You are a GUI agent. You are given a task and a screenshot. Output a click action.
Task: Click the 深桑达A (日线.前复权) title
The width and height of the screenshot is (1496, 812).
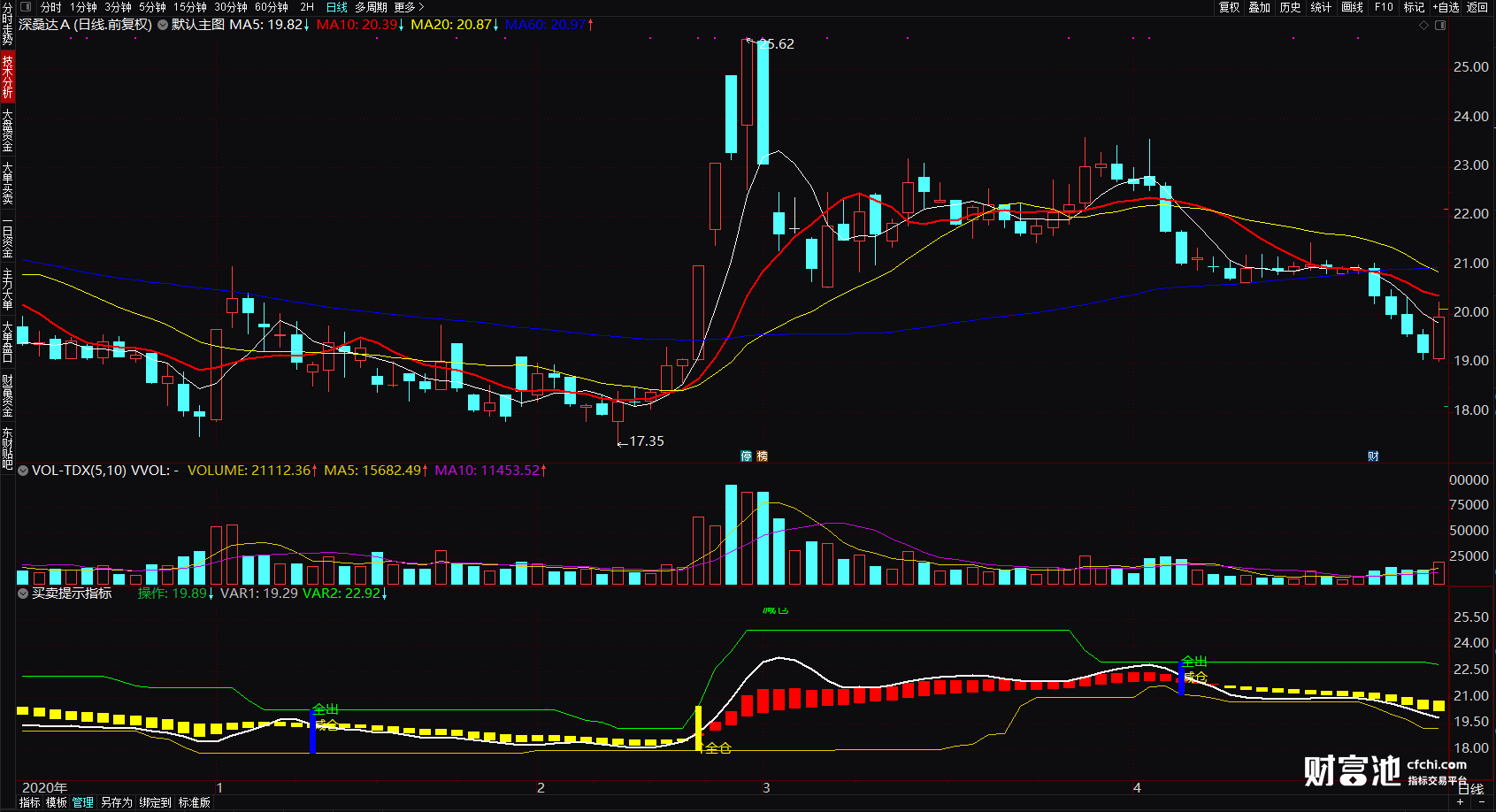pyautogui.click(x=85, y=25)
